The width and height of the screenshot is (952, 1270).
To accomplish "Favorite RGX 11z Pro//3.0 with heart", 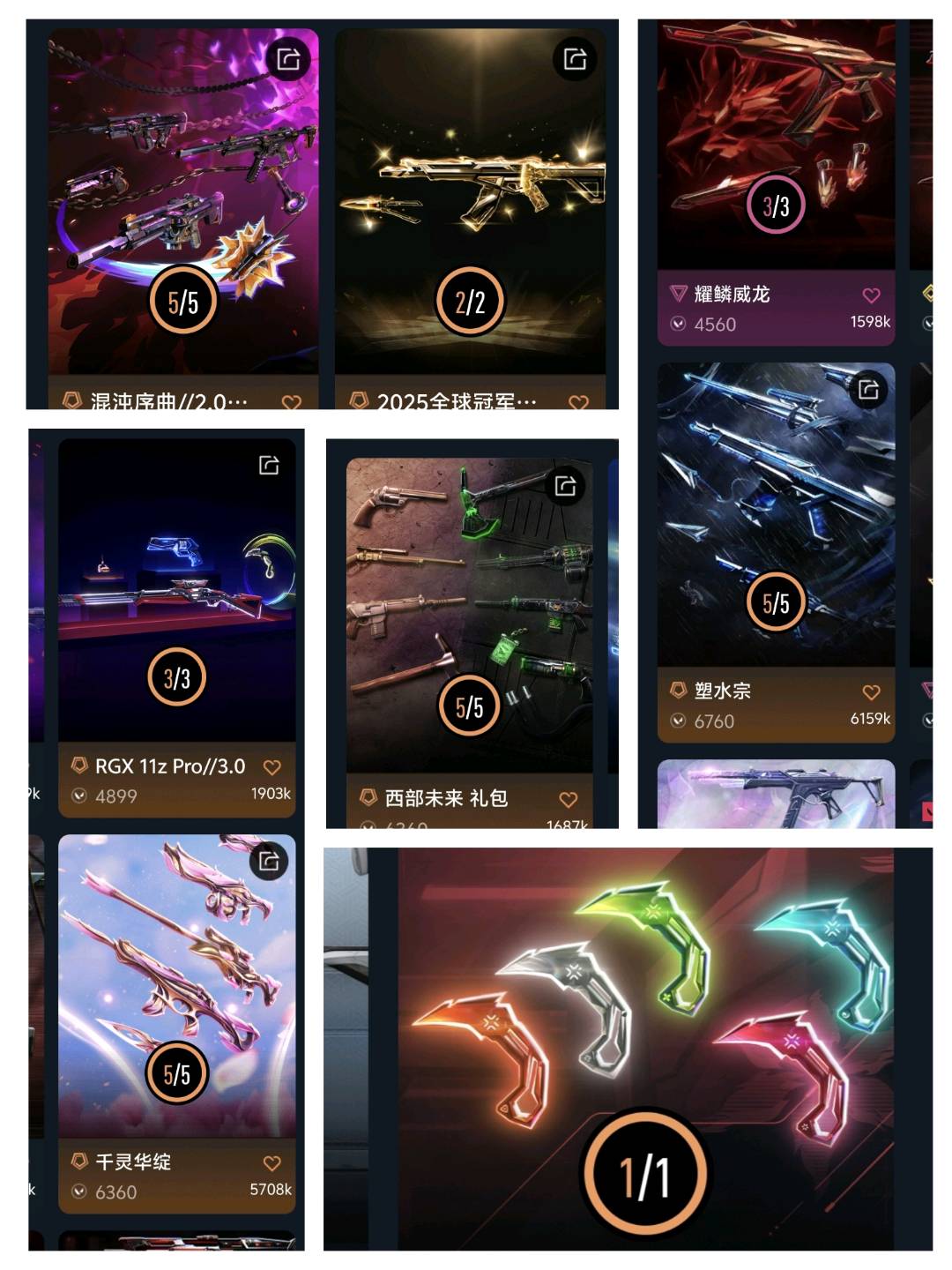I will 272,767.
